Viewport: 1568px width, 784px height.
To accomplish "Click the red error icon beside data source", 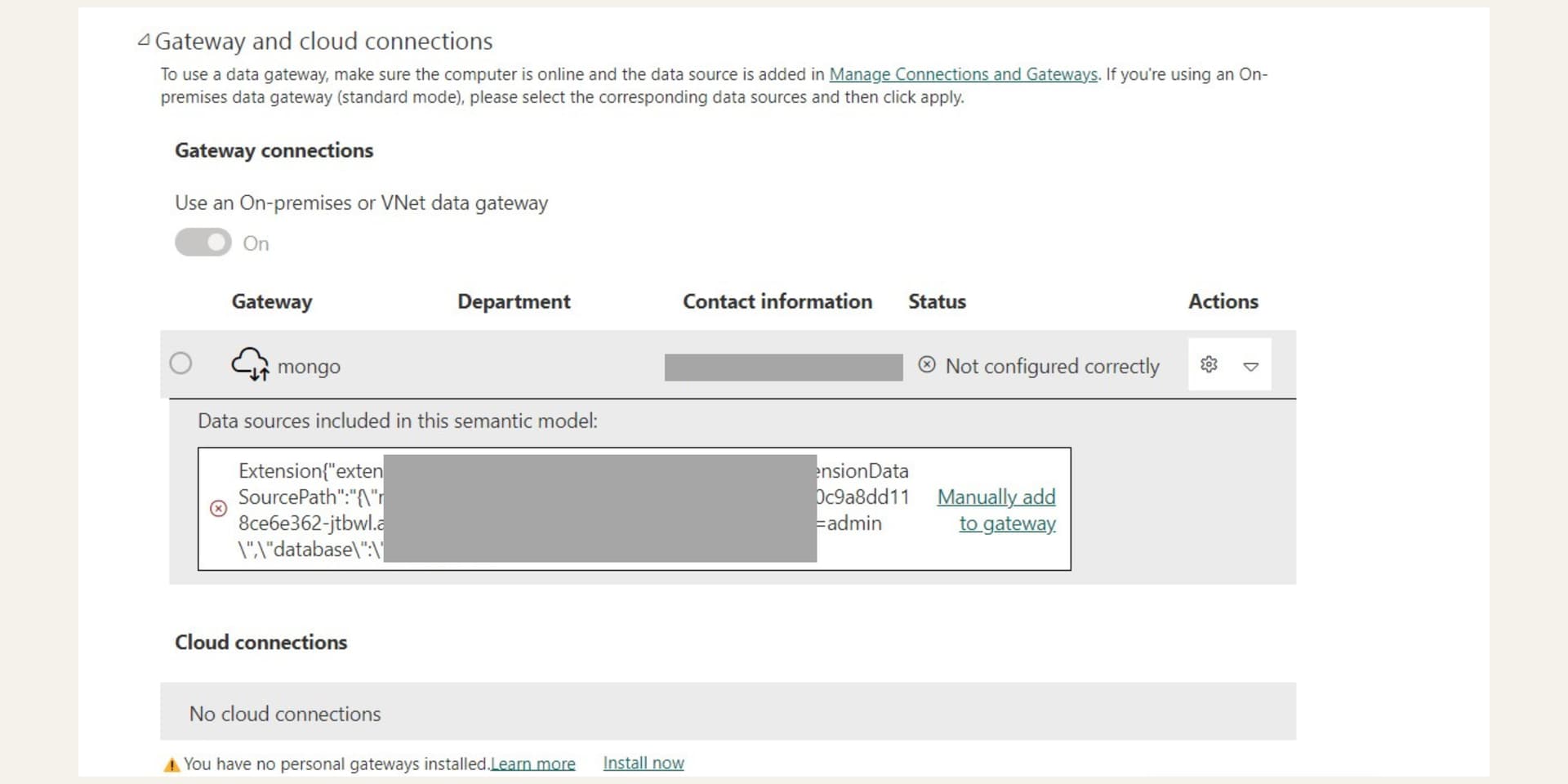I will 218,509.
